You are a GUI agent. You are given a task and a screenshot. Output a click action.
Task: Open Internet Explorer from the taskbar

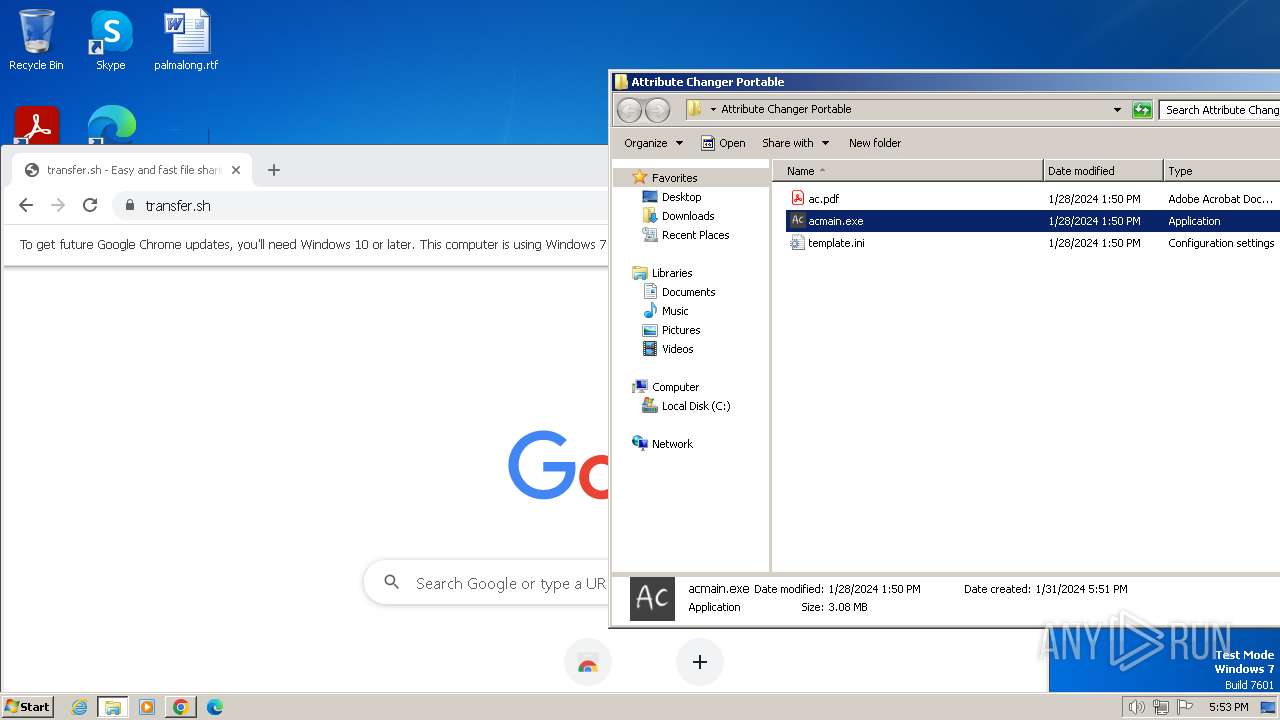point(79,707)
